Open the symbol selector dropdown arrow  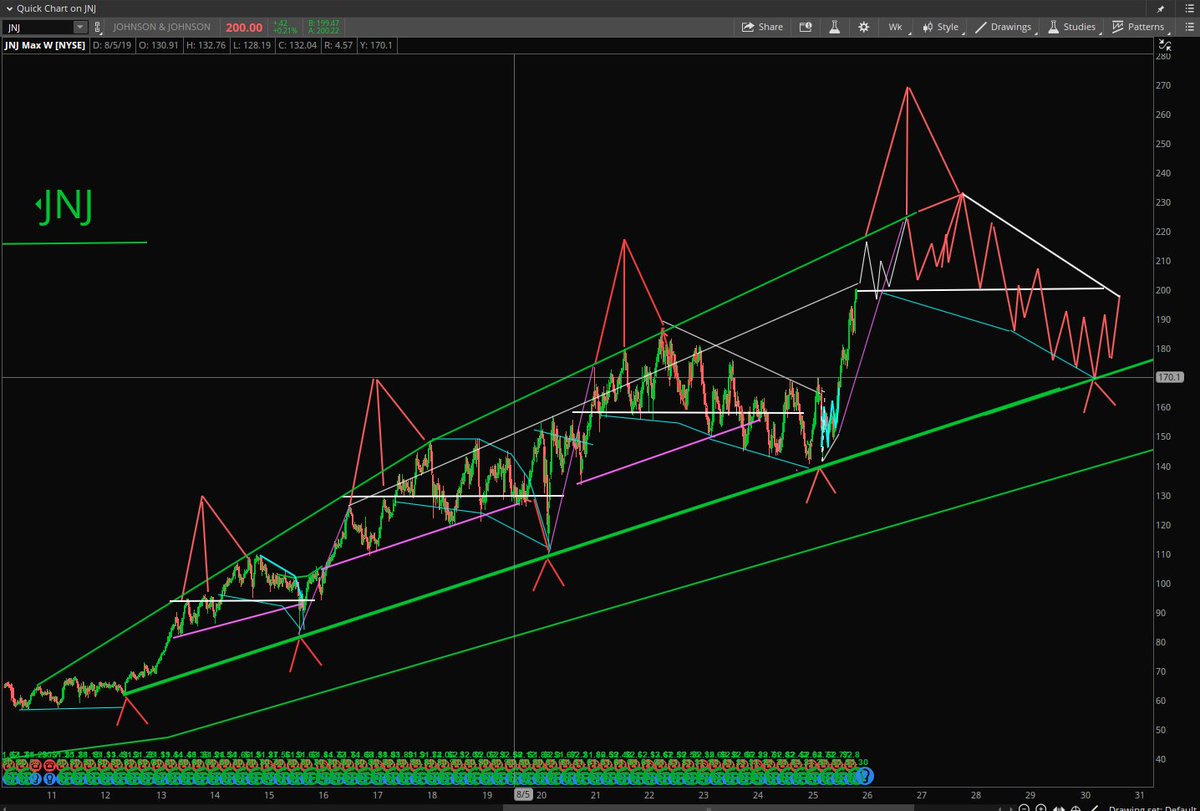click(79, 27)
